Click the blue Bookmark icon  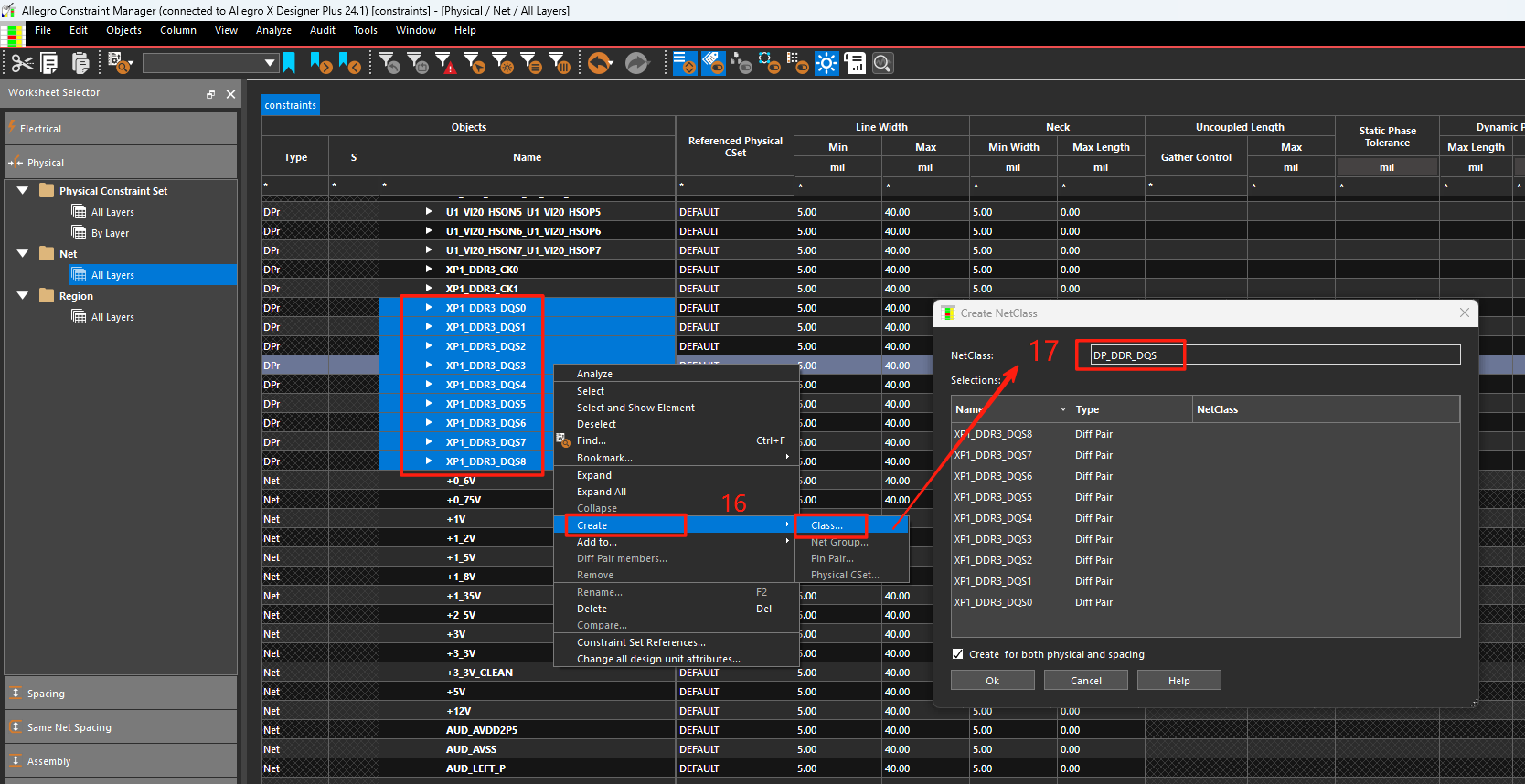point(289,63)
